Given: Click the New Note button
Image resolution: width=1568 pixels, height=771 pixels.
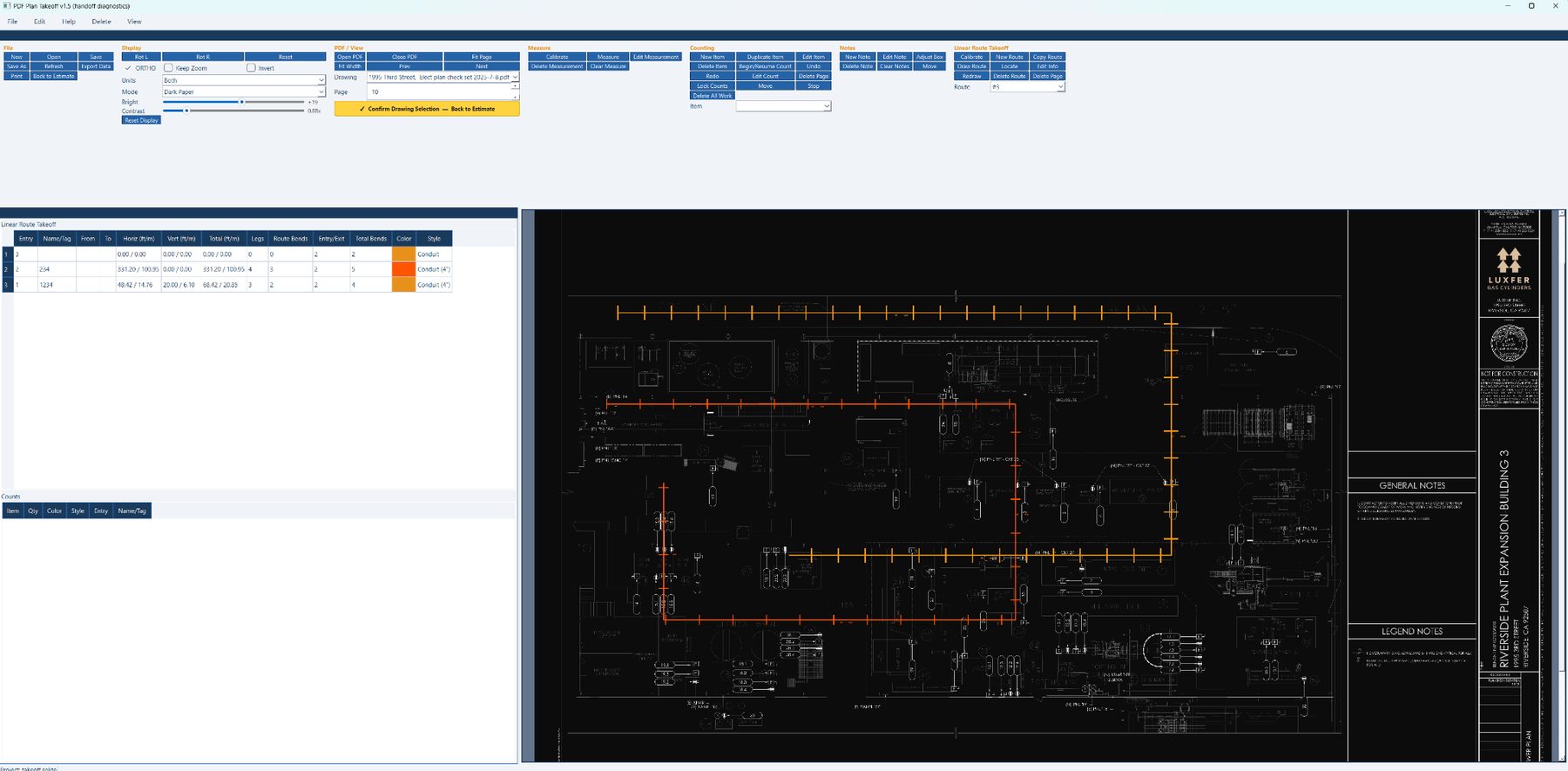Looking at the screenshot, I should click(x=858, y=57).
